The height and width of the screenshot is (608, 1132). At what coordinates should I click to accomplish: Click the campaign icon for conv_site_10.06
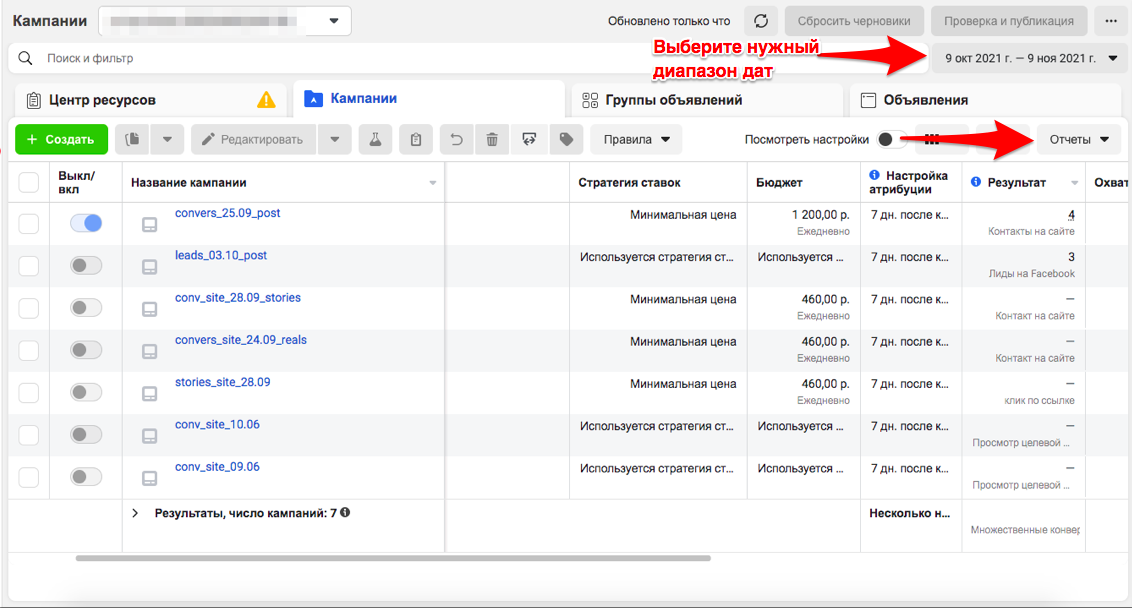tap(149, 436)
